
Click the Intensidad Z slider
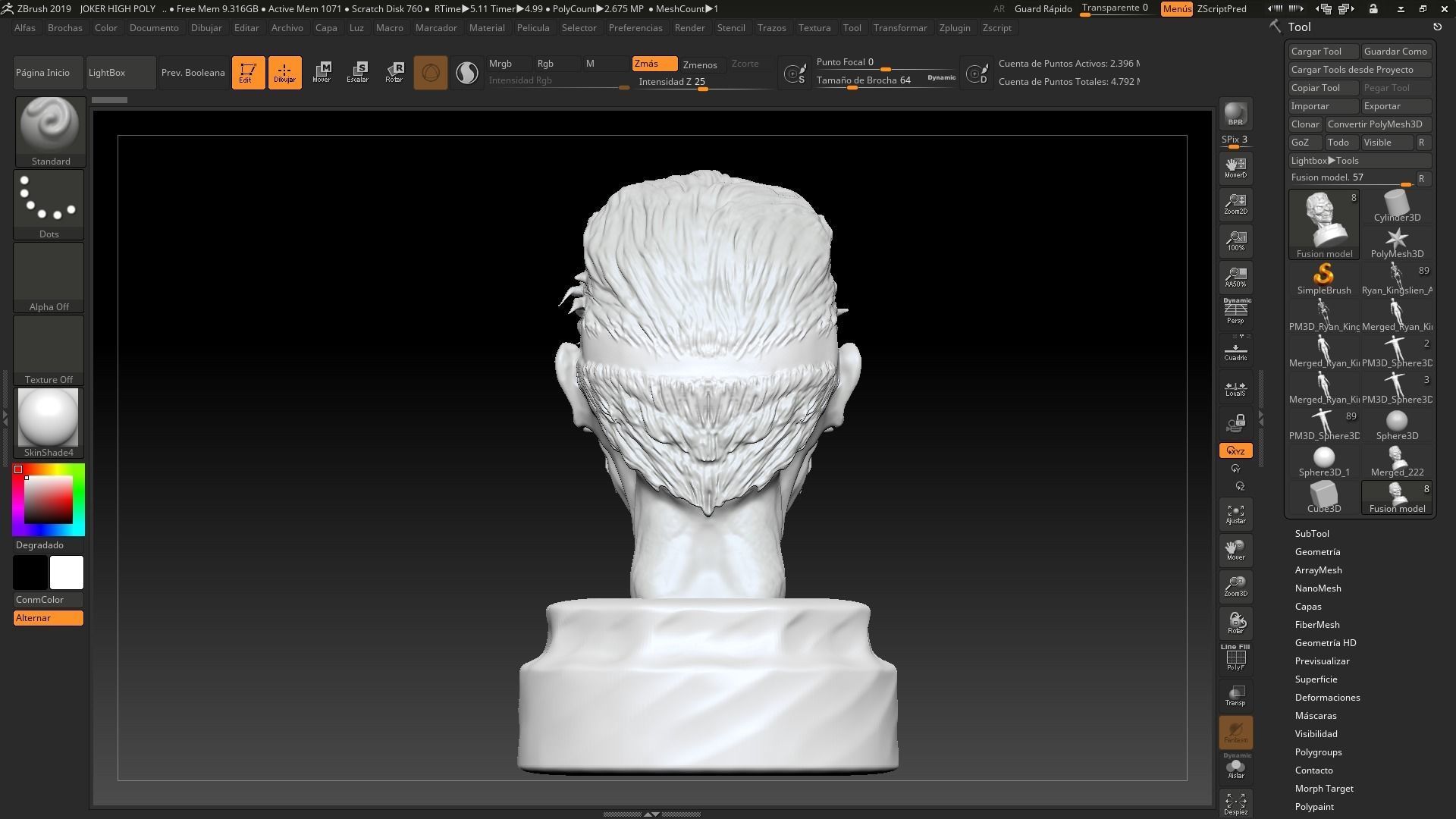coord(704,82)
